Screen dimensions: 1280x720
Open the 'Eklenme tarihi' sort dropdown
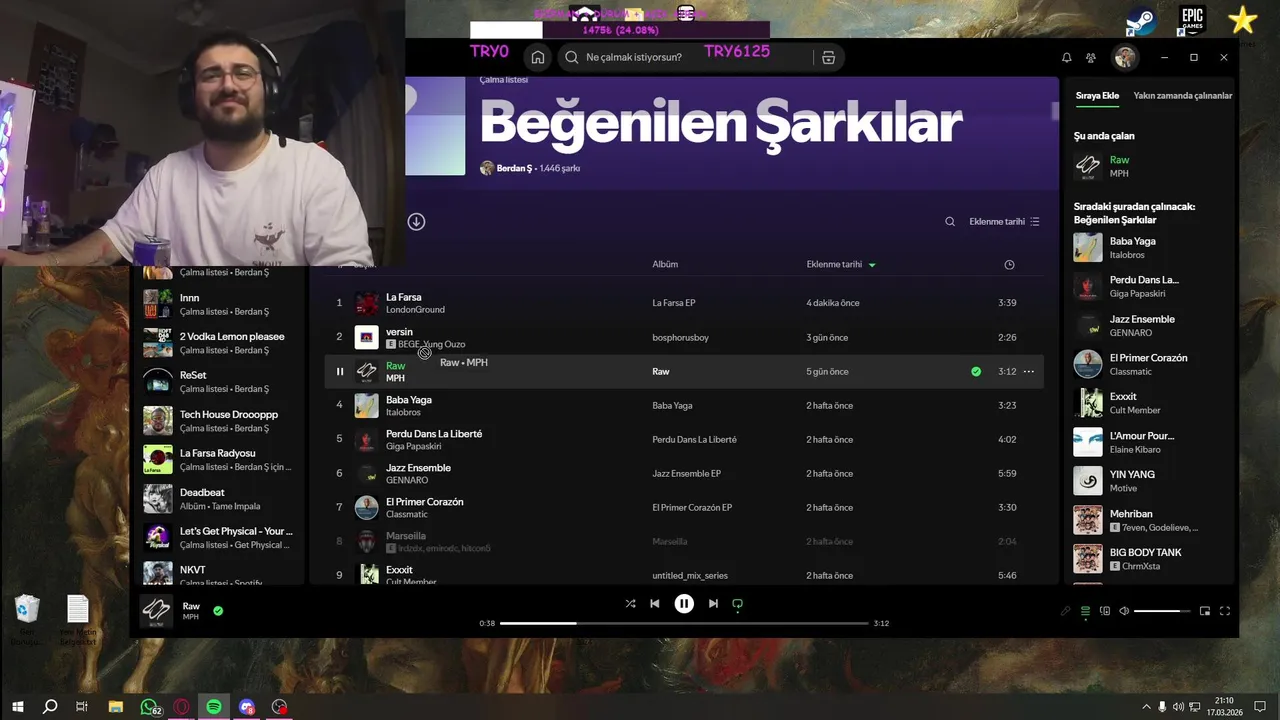[1004, 222]
